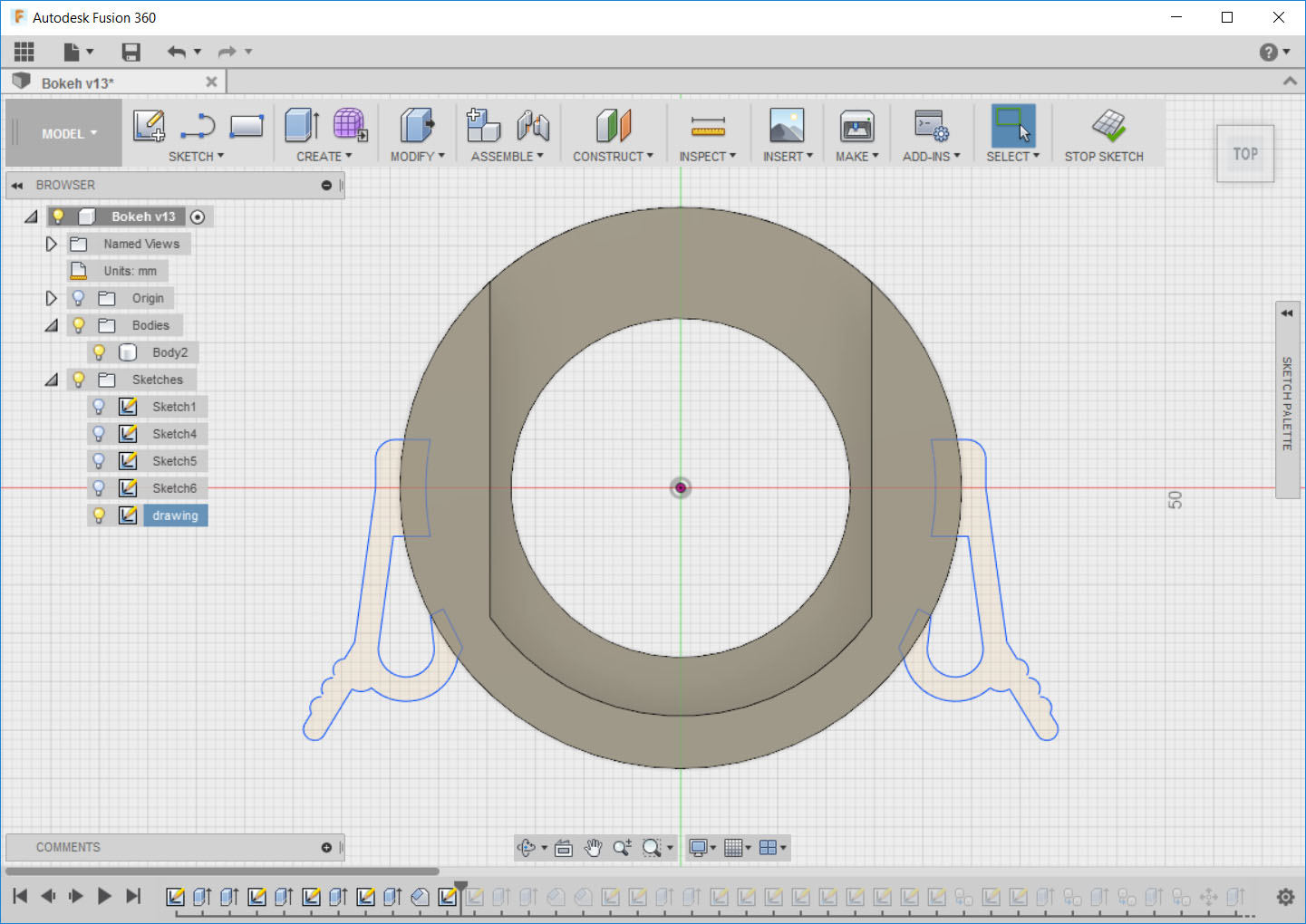The height and width of the screenshot is (924, 1306).
Task: Select the Pan hand tool
Action: click(x=593, y=848)
